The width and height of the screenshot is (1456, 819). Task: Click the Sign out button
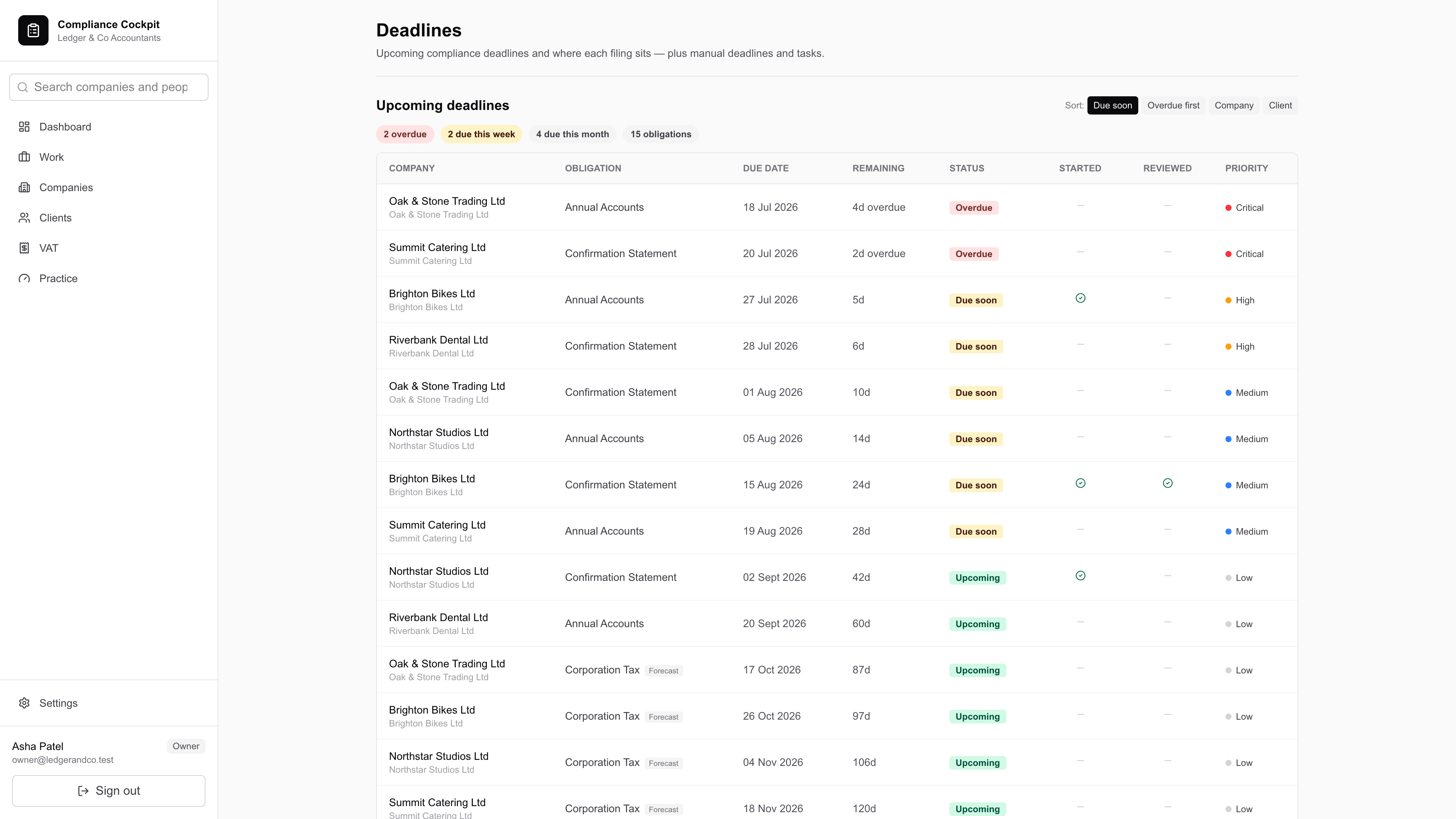108,791
